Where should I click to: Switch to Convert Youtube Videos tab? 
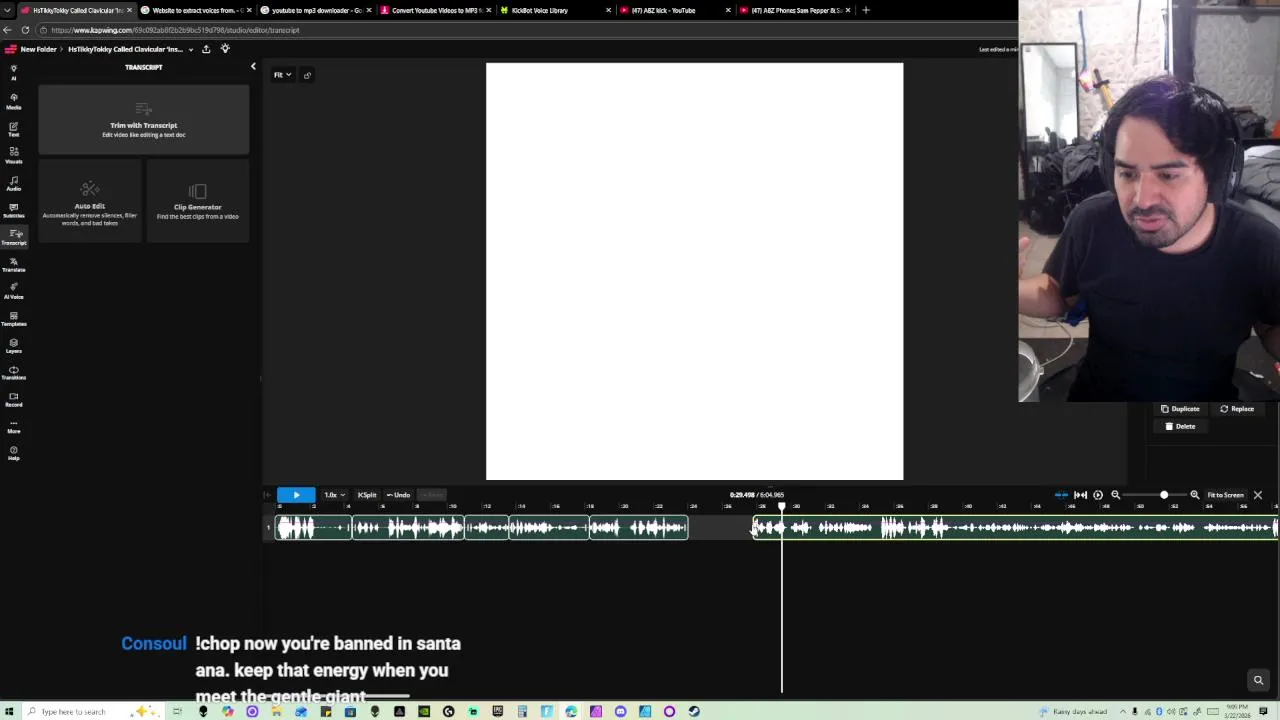pyautogui.click(x=436, y=10)
